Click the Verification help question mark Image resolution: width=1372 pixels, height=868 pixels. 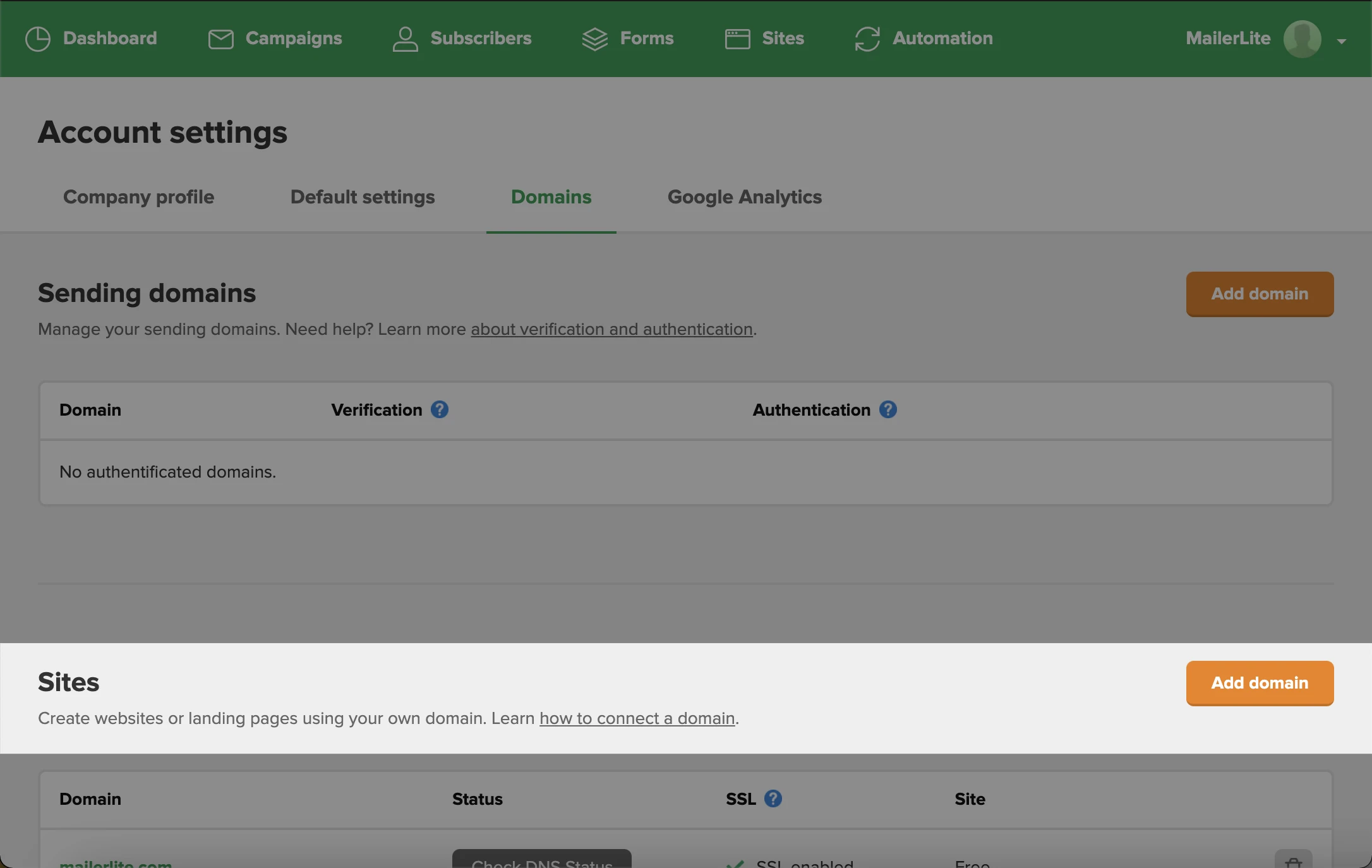click(440, 409)
